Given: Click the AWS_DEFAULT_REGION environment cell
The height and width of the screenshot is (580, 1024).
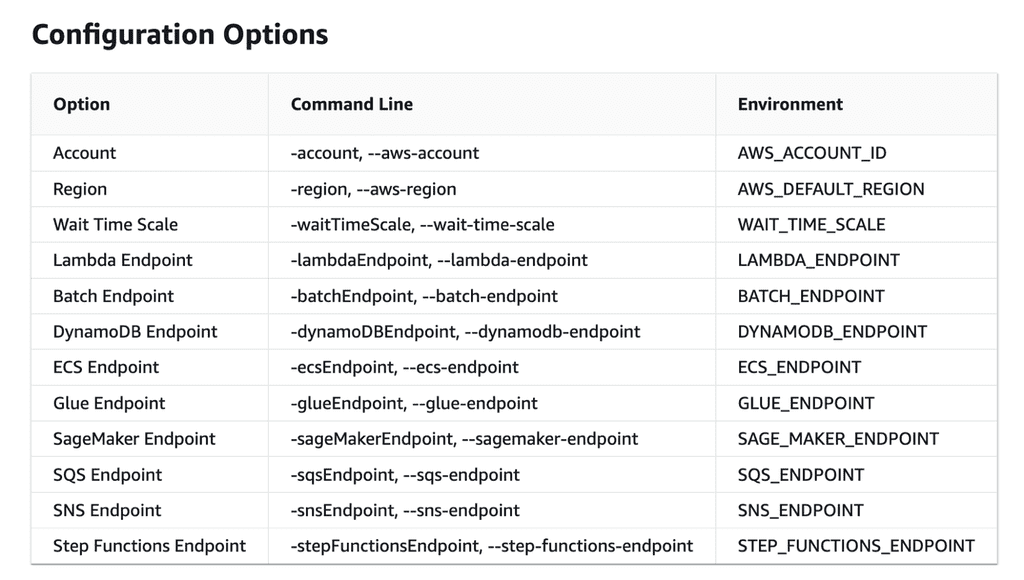Looking at the screenshot, I should tap(831, 189).
